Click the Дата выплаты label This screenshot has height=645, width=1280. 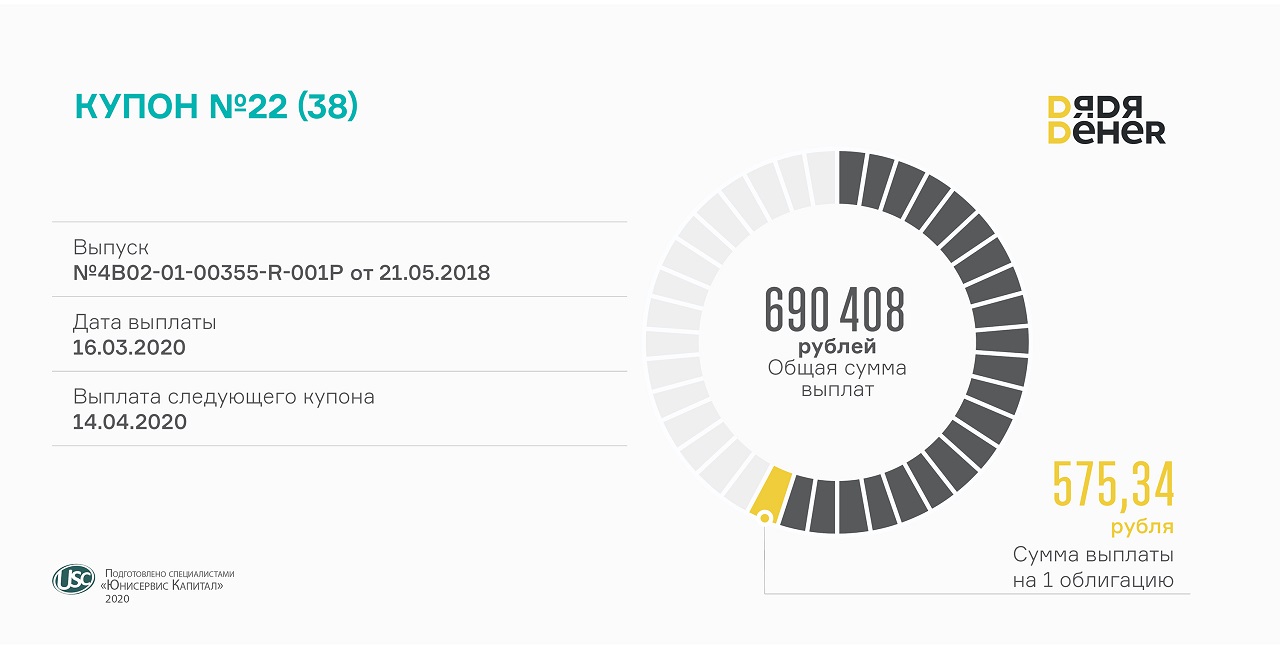pyautogui.click(x=144, y=322)
